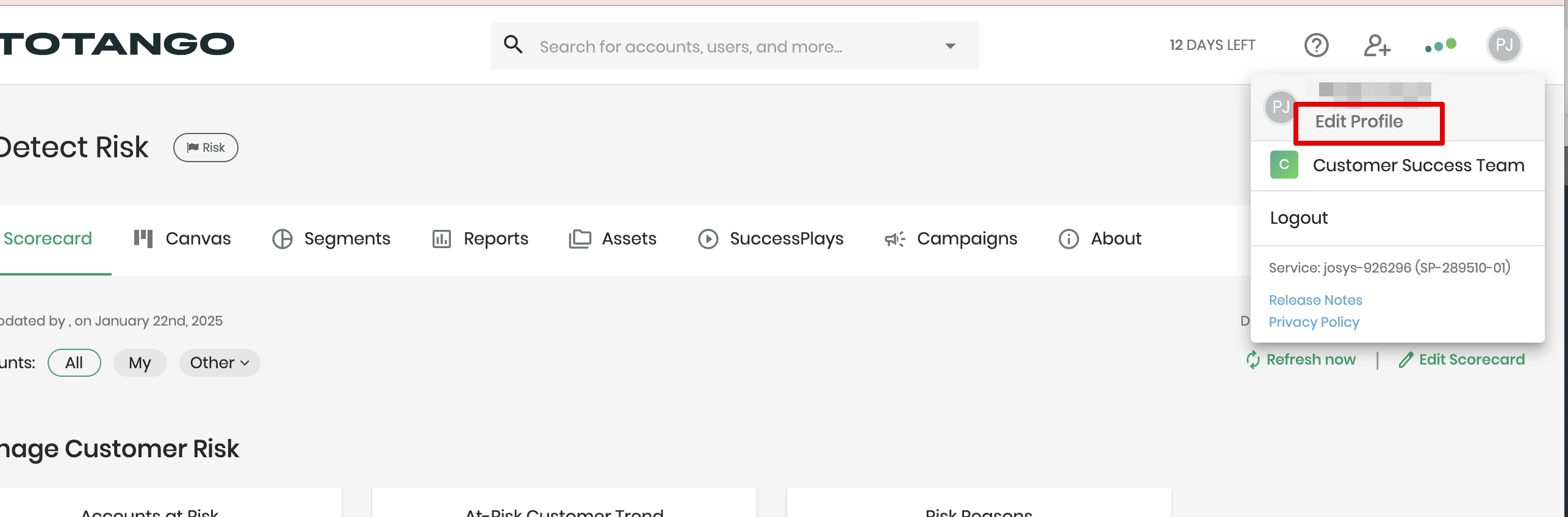Screen dimensions: 1568x517
Task: Select Logout from the user menu
Action: pyautogui.click(x=1299, y=218)
